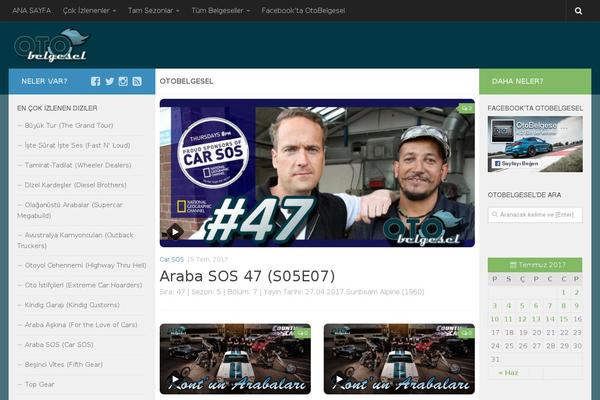Open the Facebook OtoBelgesel page widget

[x=535, y=144]
